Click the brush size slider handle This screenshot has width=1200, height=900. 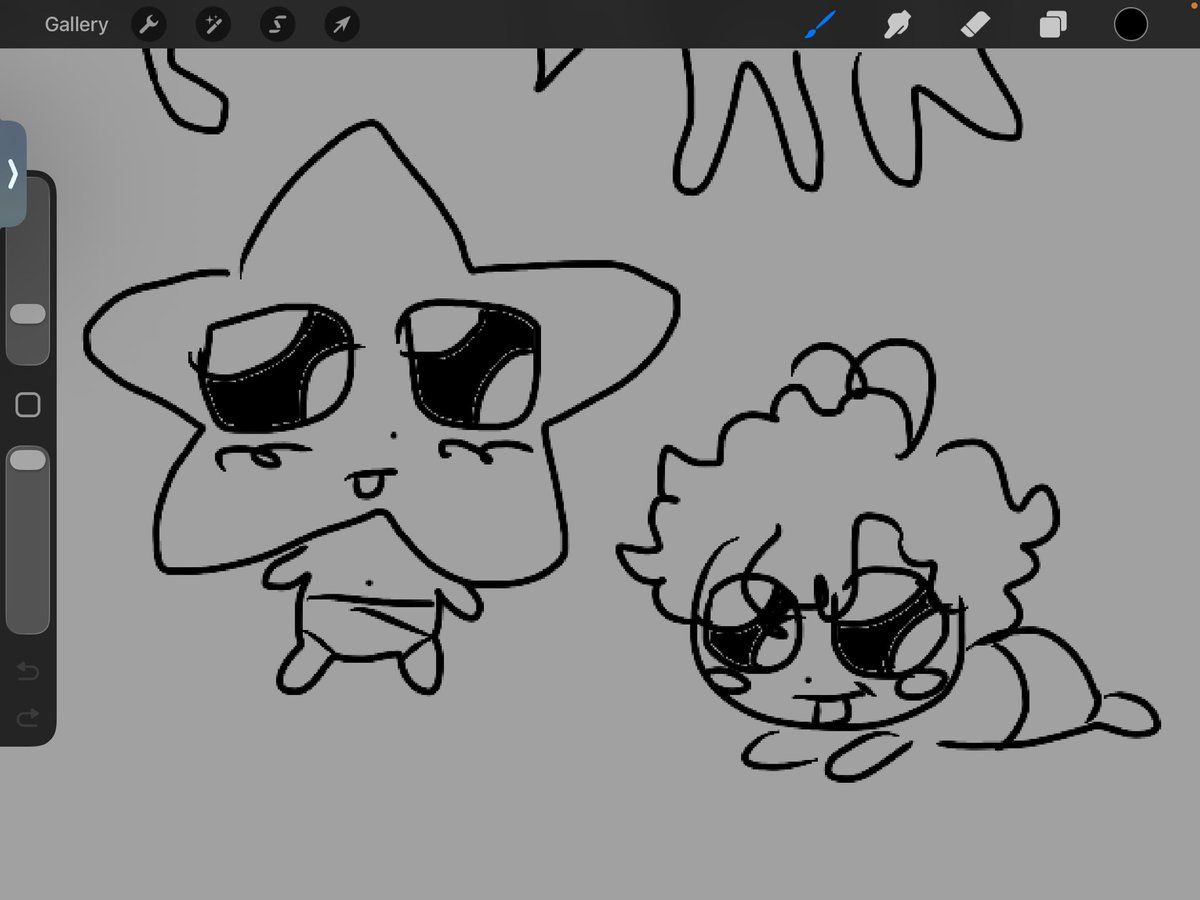pyautogui.click(x=28, y=314)
